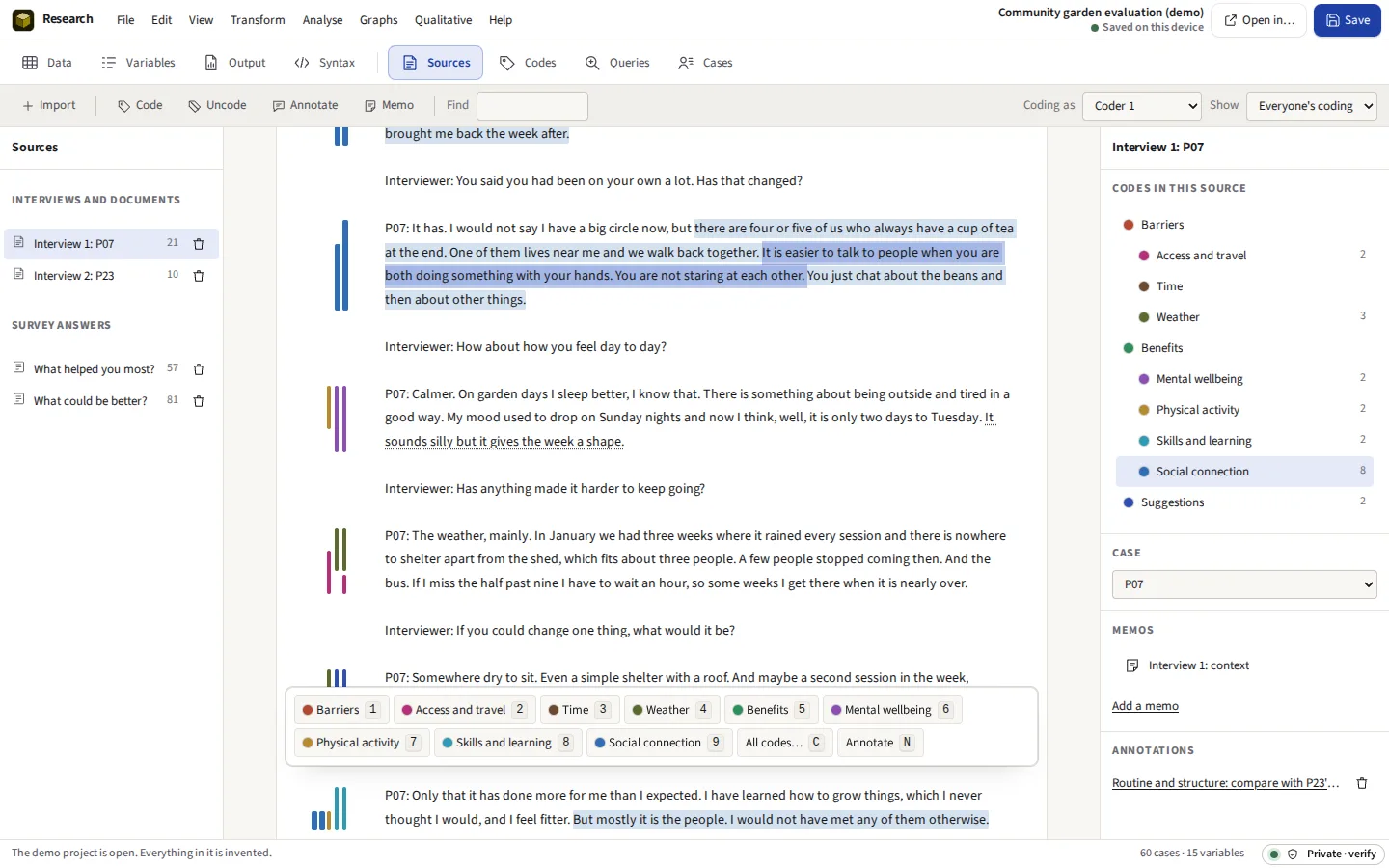Viewport: 1389px width, 868px height.
Task: Apply a code using the toolbar Code button
Action: tap(140, 106)
